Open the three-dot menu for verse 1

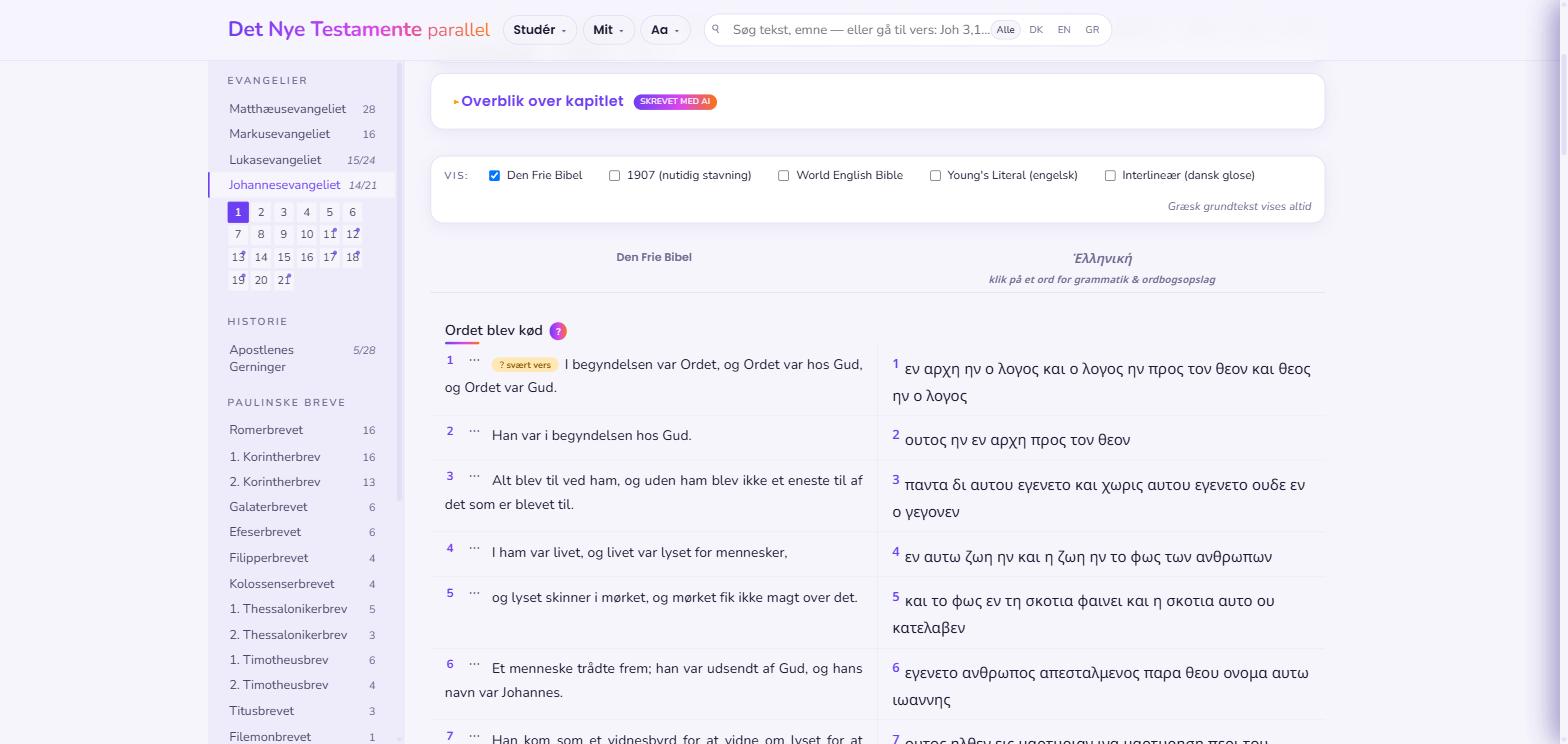pos(474,360)
